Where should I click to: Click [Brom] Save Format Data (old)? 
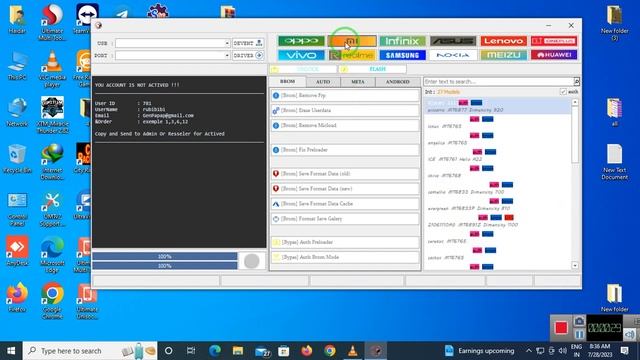tap(345, 173)
